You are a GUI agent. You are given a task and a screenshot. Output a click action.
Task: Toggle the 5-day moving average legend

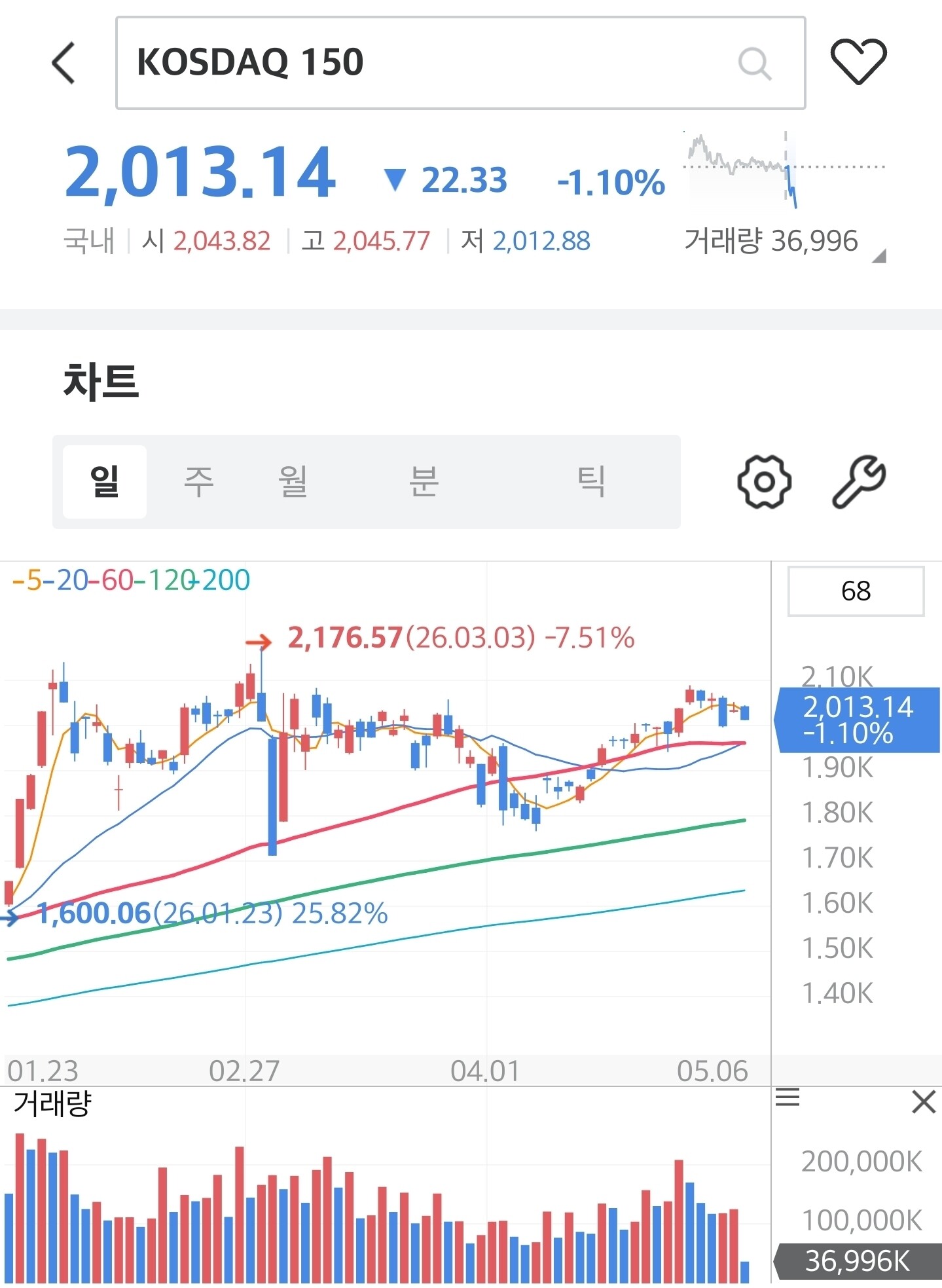coord(27,580)
